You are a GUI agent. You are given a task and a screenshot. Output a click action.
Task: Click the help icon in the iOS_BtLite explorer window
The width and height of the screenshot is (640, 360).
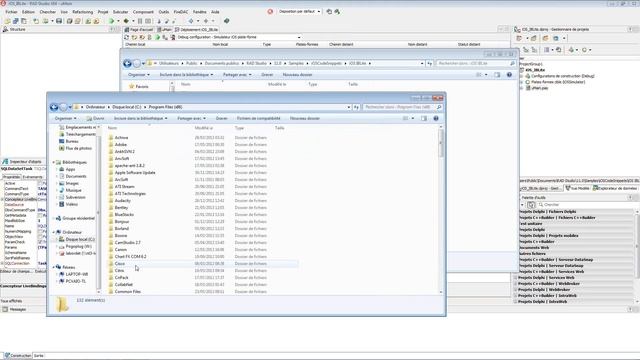[509, 75]
